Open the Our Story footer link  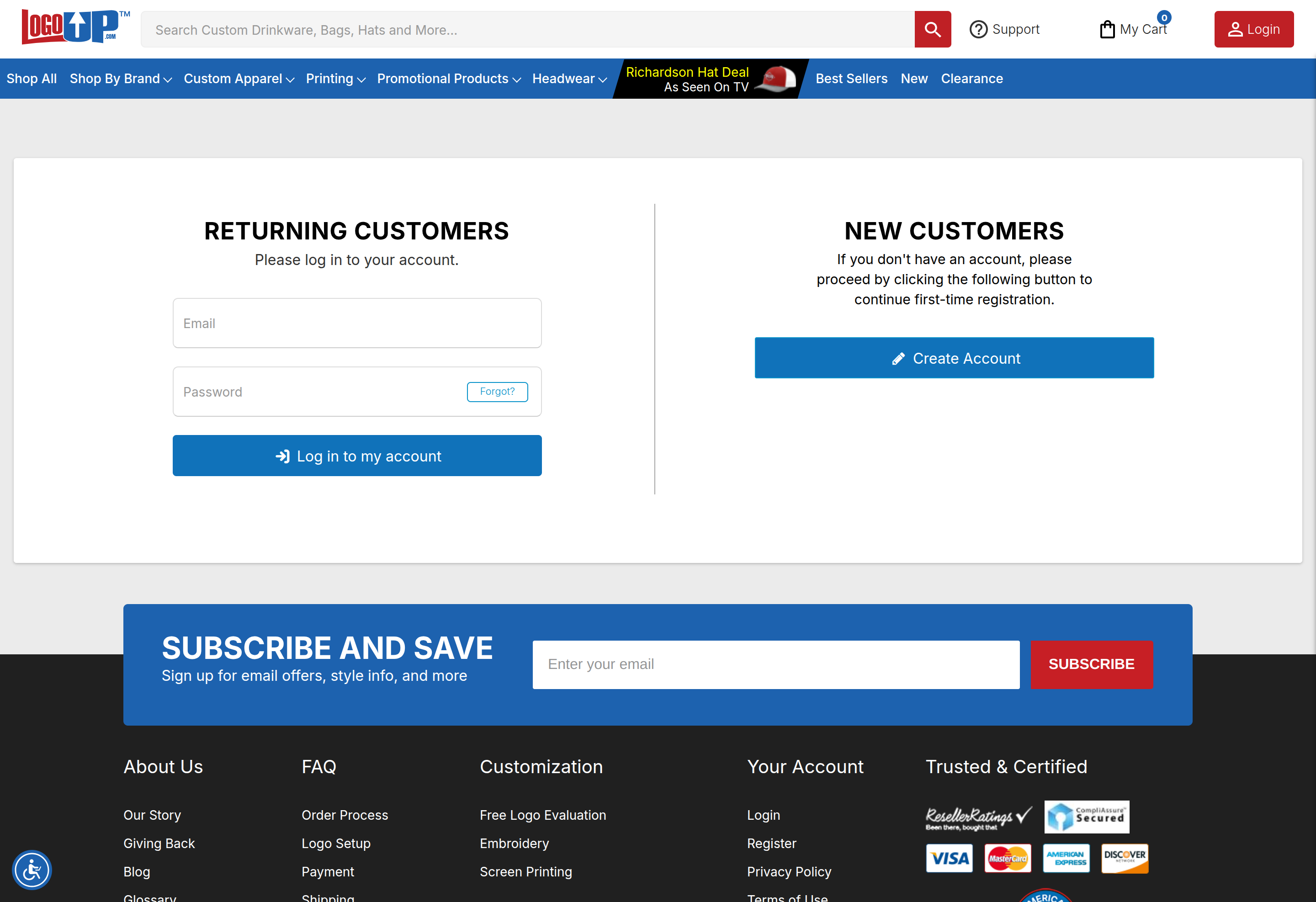(x=152, y=815)
